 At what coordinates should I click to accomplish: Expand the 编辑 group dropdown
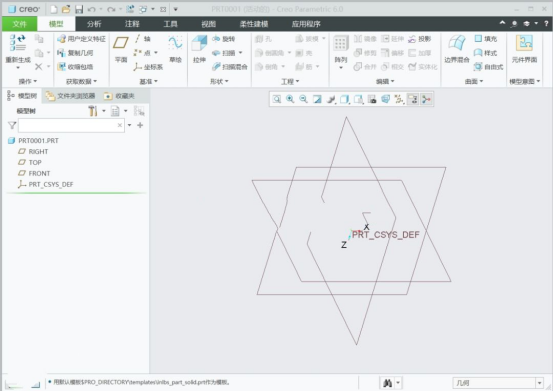pos(385,81)
